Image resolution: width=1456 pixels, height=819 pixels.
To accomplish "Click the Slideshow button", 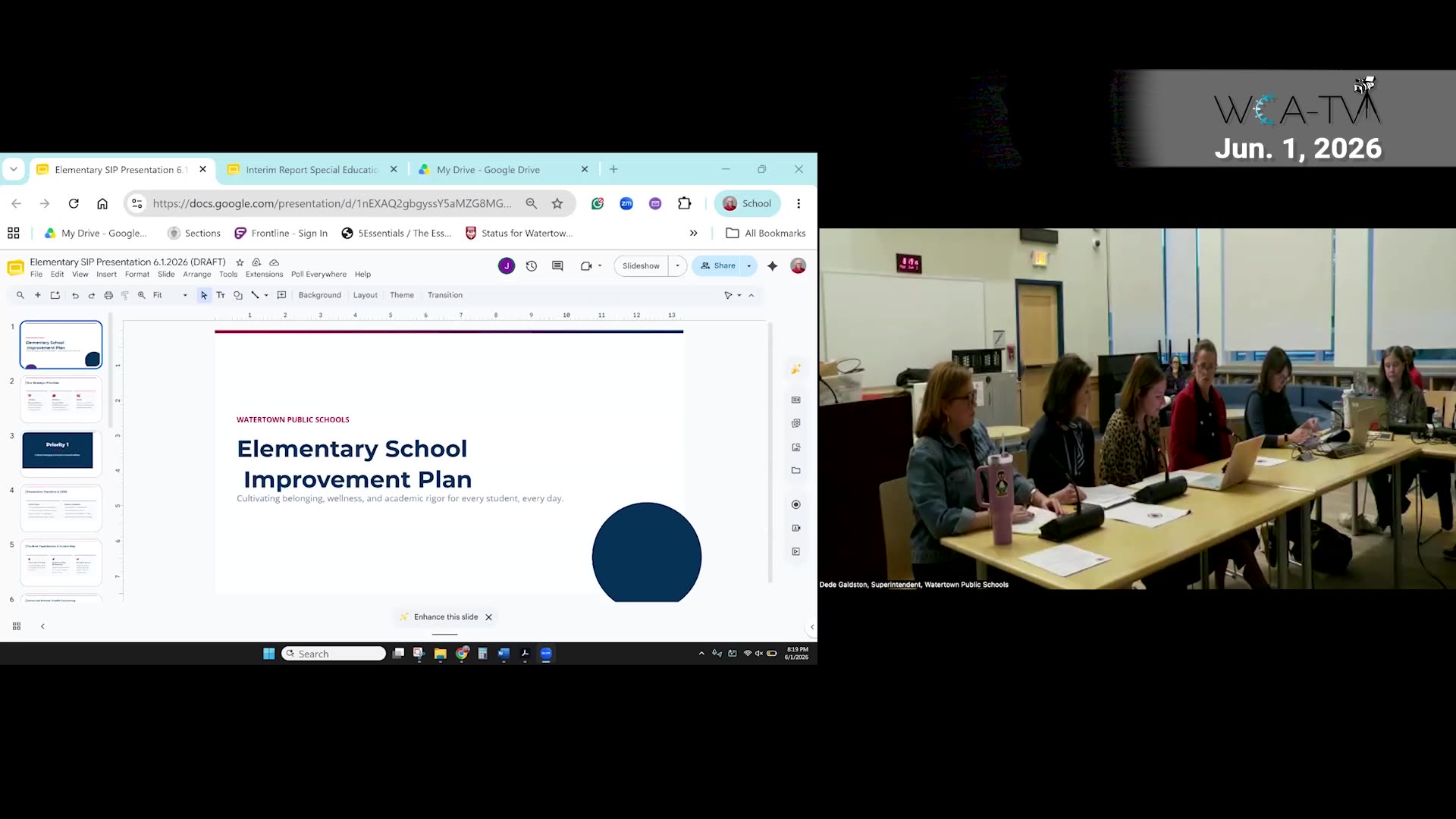I will 641,265.
